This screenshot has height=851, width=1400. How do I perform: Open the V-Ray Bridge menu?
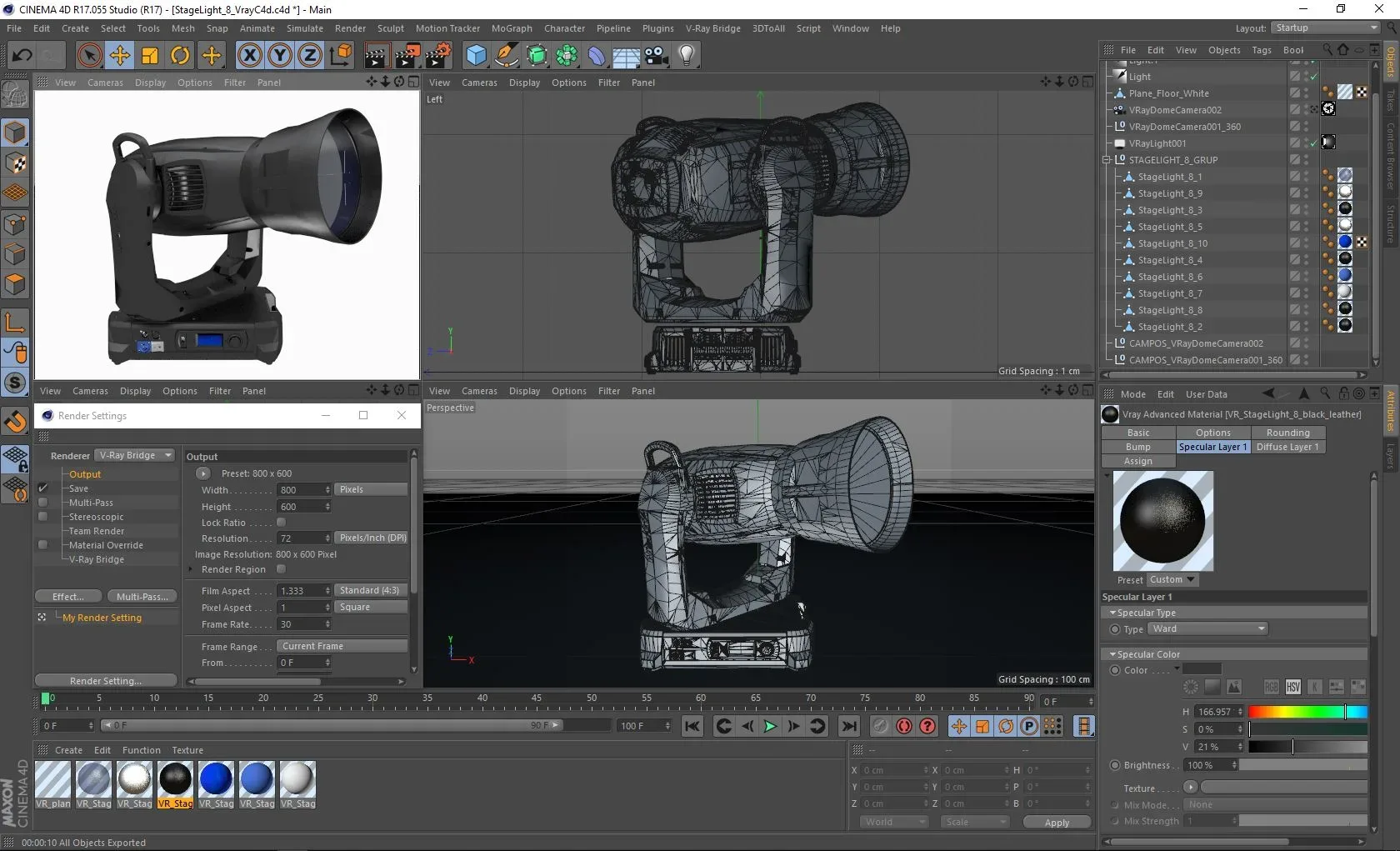point(712,28)
